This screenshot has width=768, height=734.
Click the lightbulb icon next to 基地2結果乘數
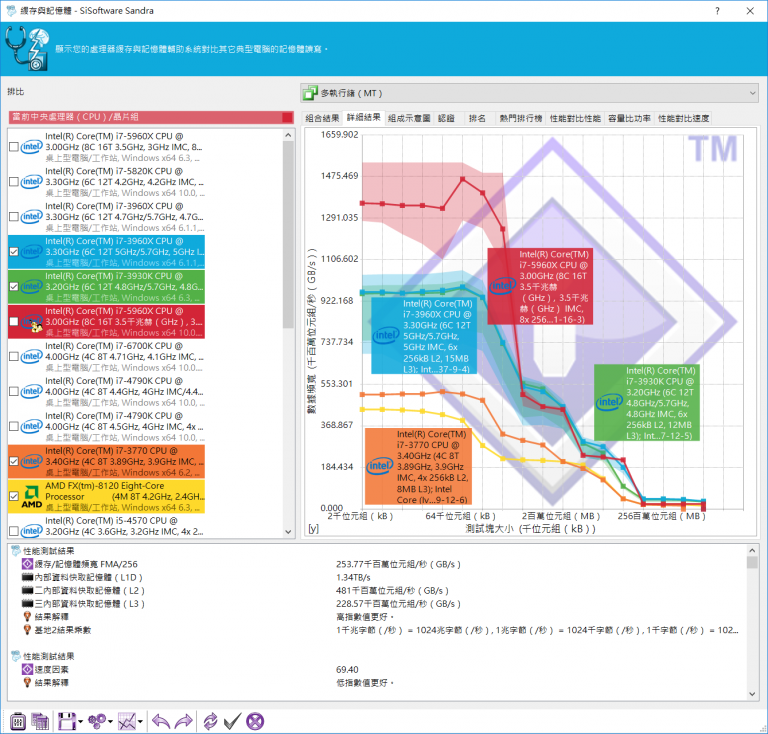tap(27, 630)
